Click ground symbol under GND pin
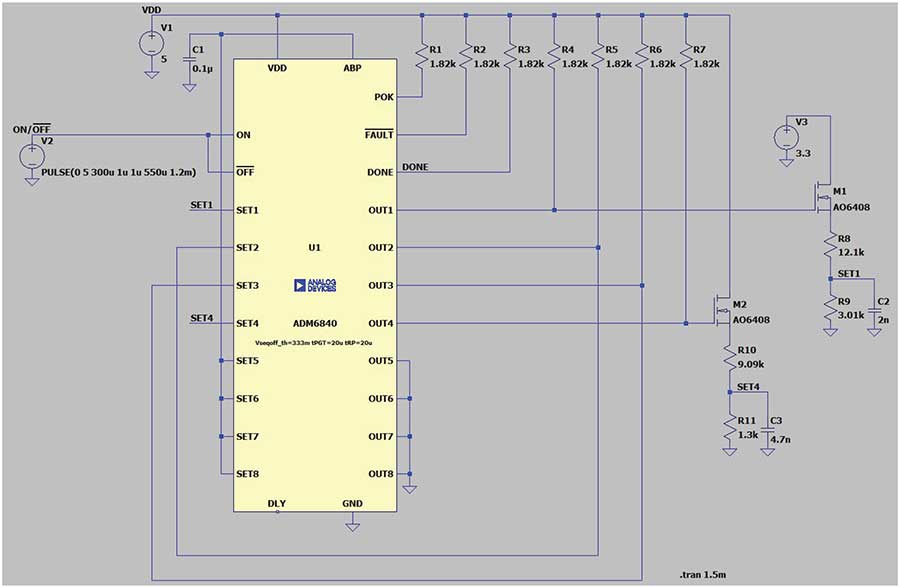The height and width of the screenshot is (588, 900). tap(352, 527)
